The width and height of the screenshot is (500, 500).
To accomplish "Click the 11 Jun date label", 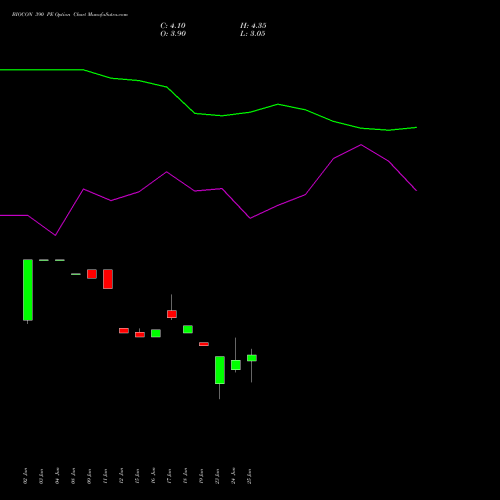I will click(x=106, y=476).
